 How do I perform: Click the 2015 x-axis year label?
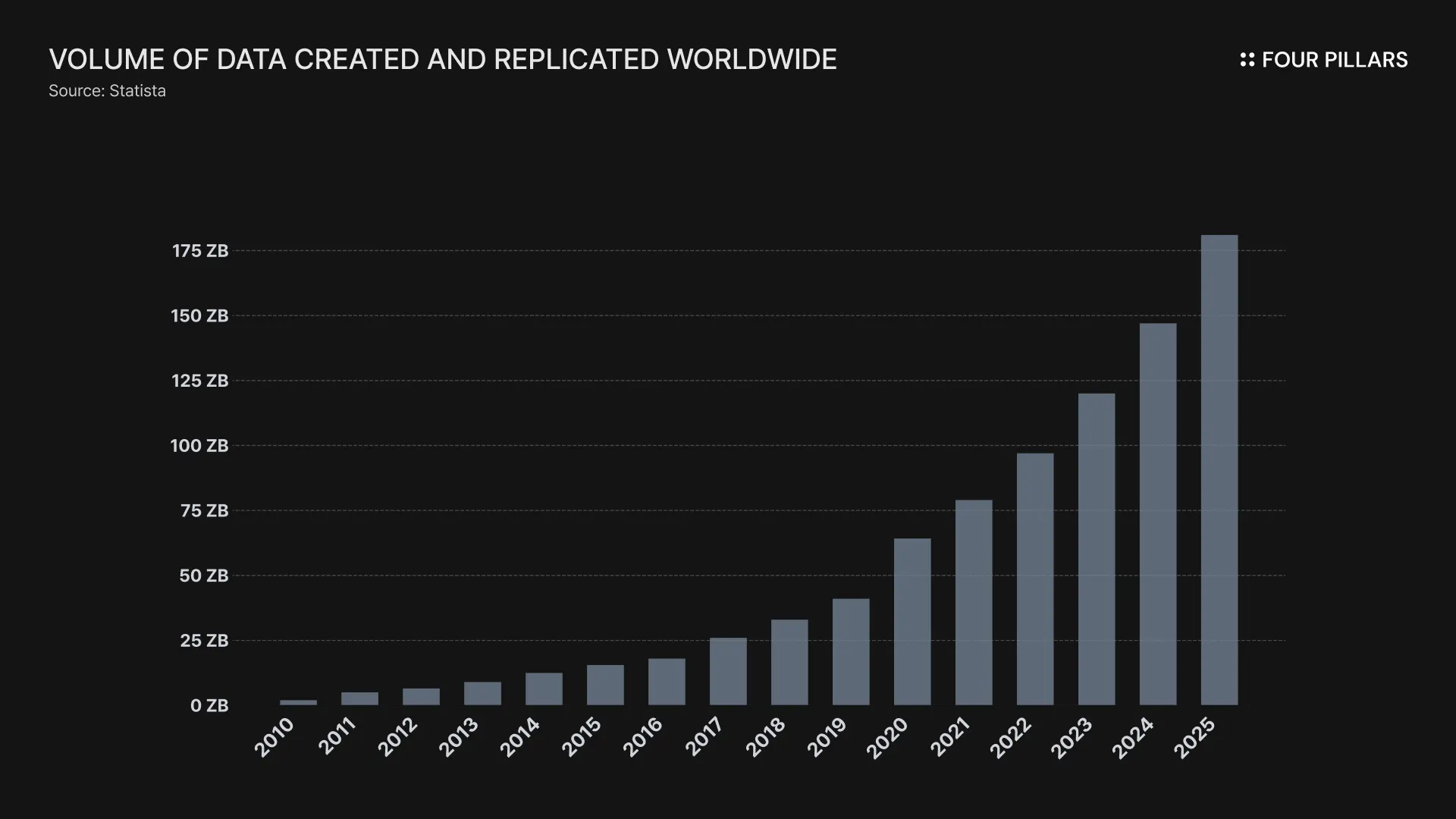(582, 736)
